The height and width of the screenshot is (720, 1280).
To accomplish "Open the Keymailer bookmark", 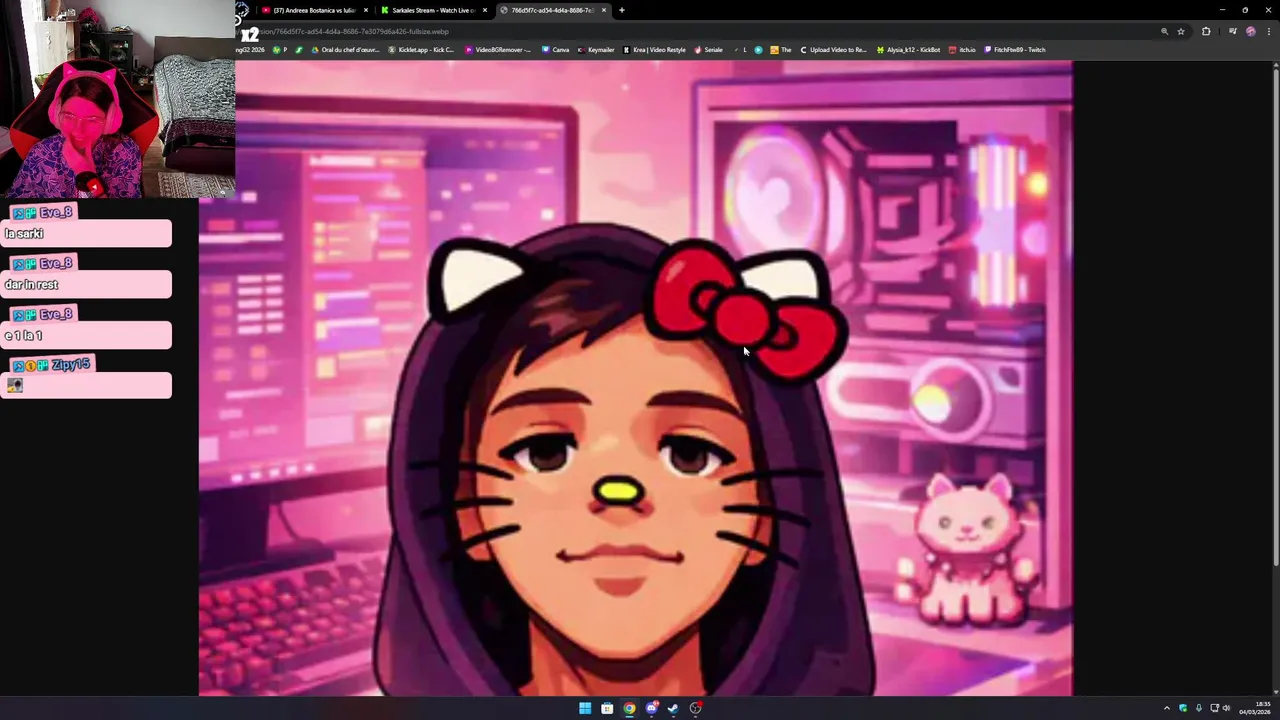I will click(x=596, y=49).
